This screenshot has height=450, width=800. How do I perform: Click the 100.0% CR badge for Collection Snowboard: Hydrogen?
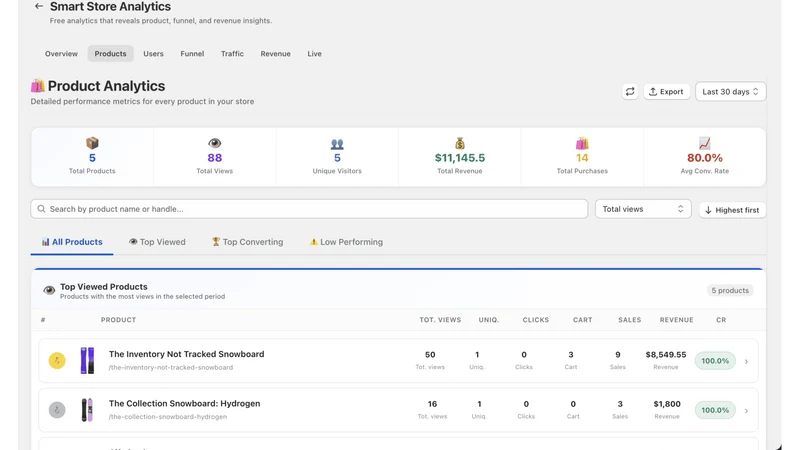tap(715, 410)
